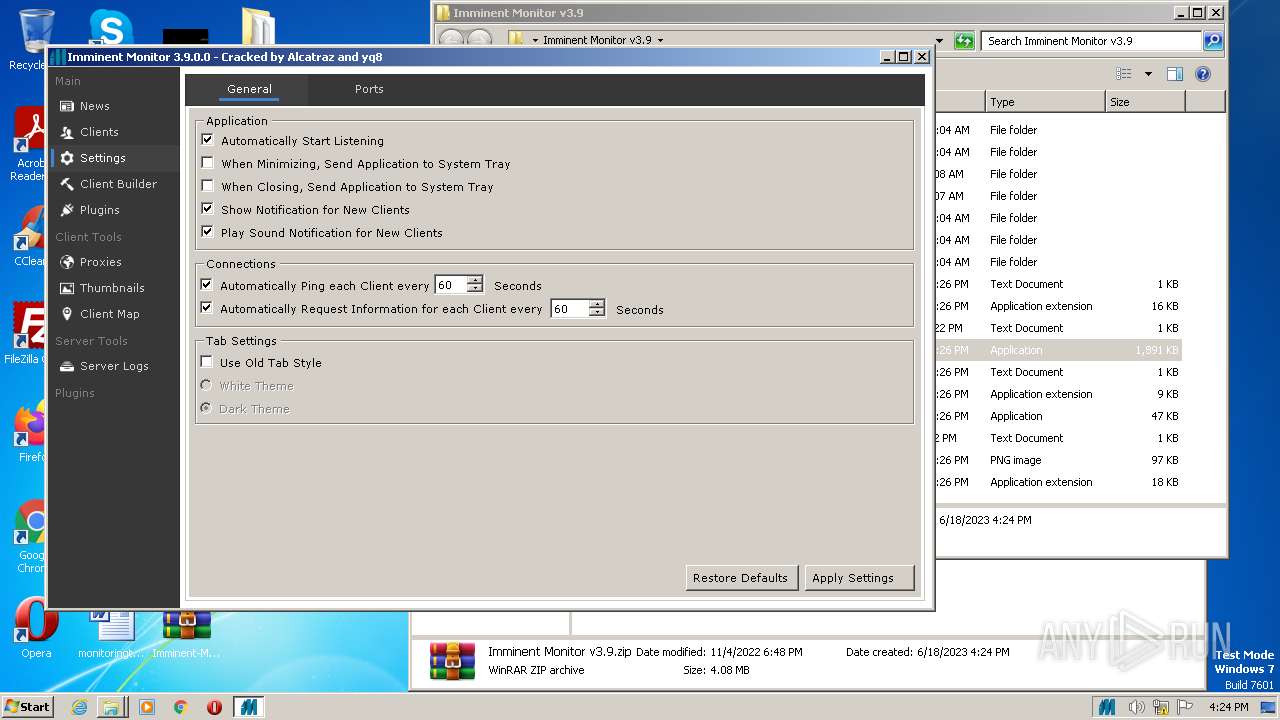
Task: Open Server Logs icon
Action: pyautogui.click(x=67, y=366)
